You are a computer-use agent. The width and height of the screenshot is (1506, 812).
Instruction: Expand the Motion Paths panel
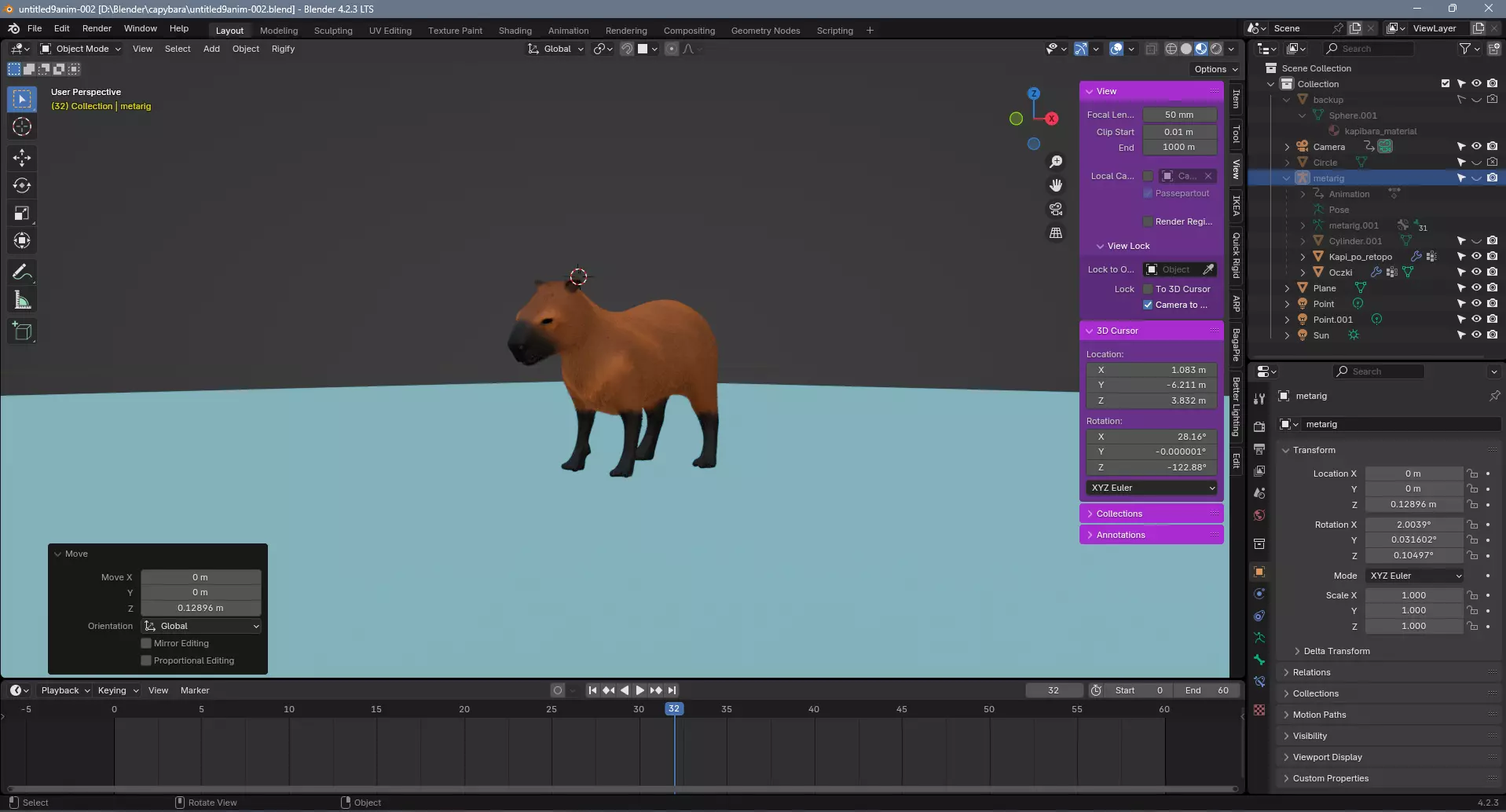(x=1319, y=715)
